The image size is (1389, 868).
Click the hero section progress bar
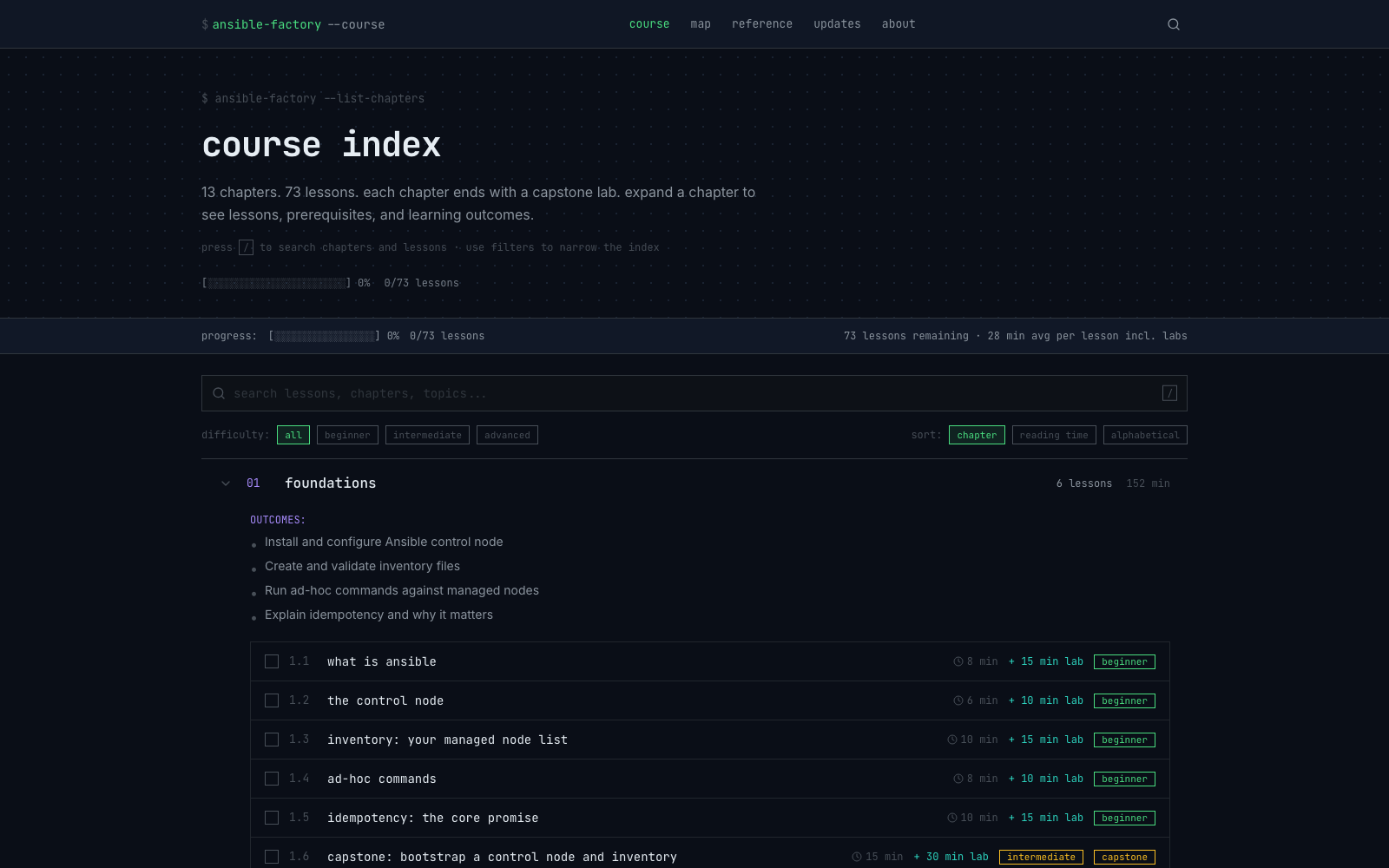[276, 283]
